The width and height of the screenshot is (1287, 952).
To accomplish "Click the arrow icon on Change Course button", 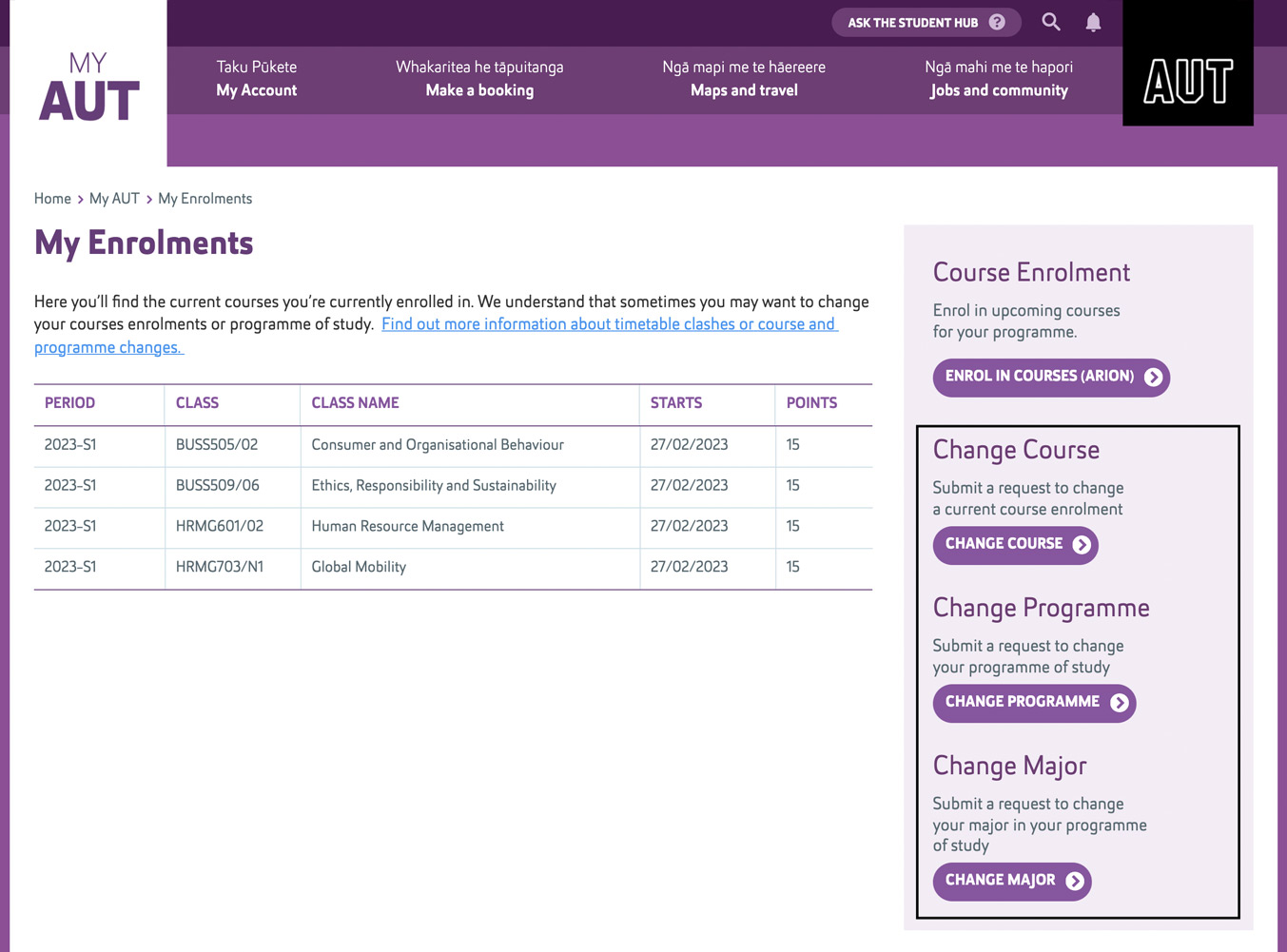I will pos(1082,545).
